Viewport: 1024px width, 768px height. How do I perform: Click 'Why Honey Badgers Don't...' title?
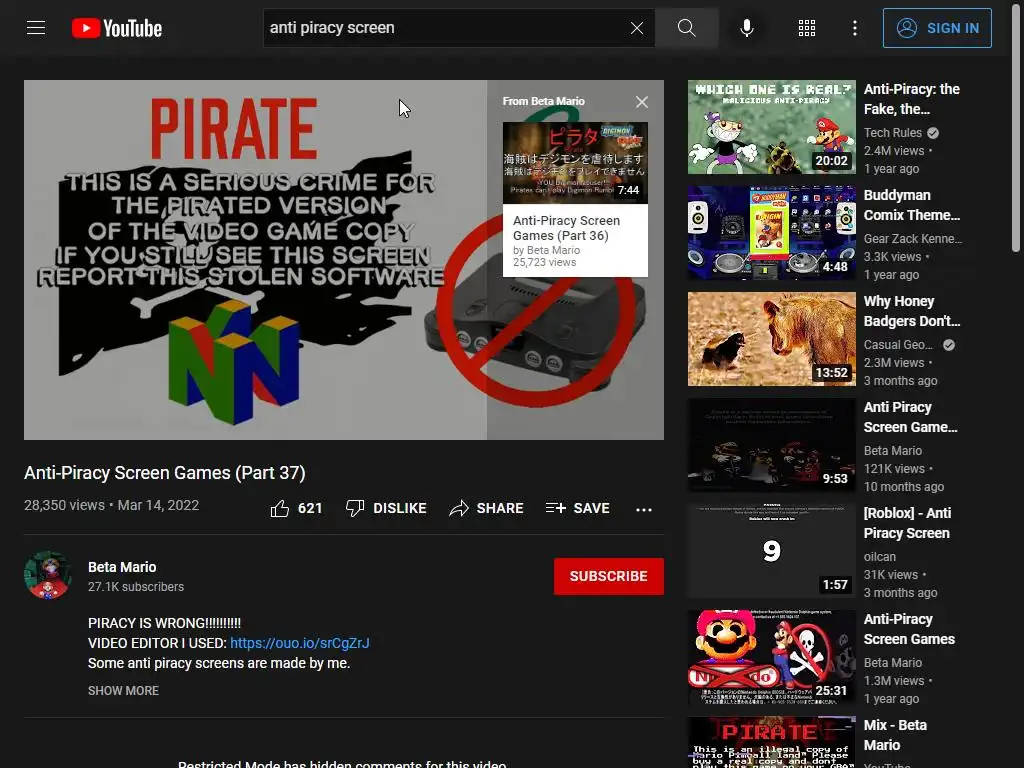coord(912,311)
